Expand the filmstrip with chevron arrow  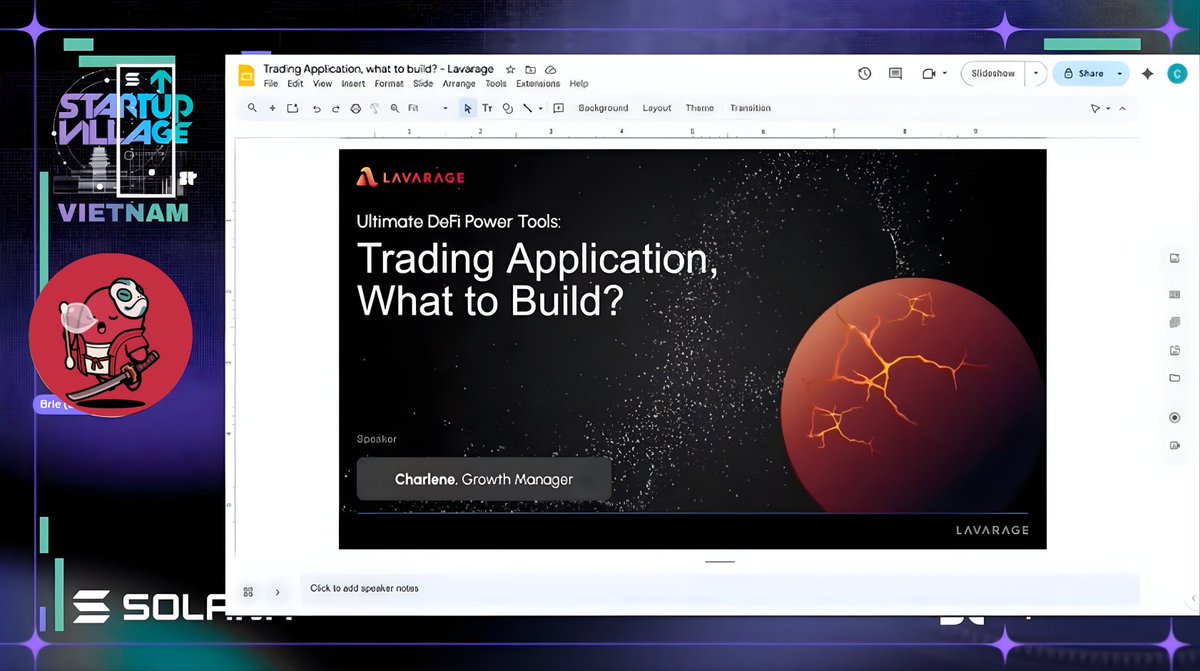click(x=277, y=592)
